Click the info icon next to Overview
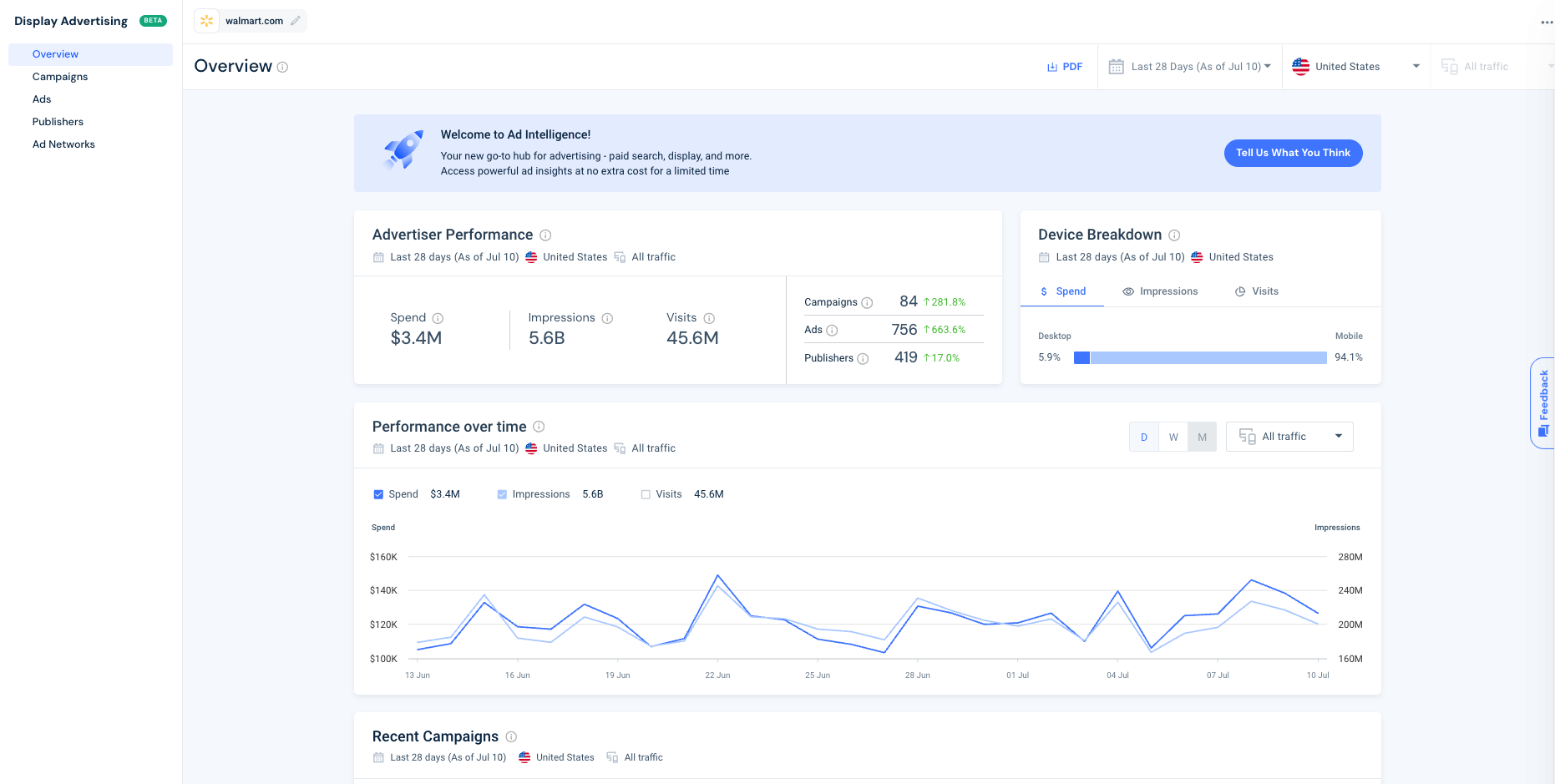The width and height of the screenshot is (1555, 784). (282, 67)
